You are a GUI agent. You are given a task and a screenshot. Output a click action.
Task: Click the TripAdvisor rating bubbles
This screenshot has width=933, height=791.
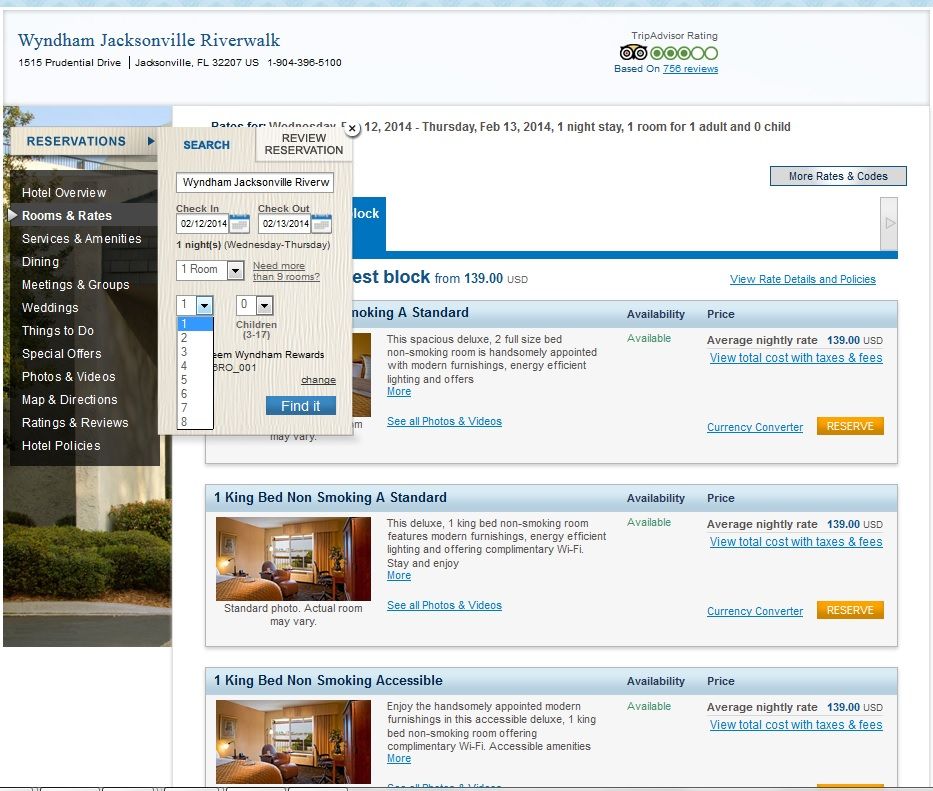684,53
